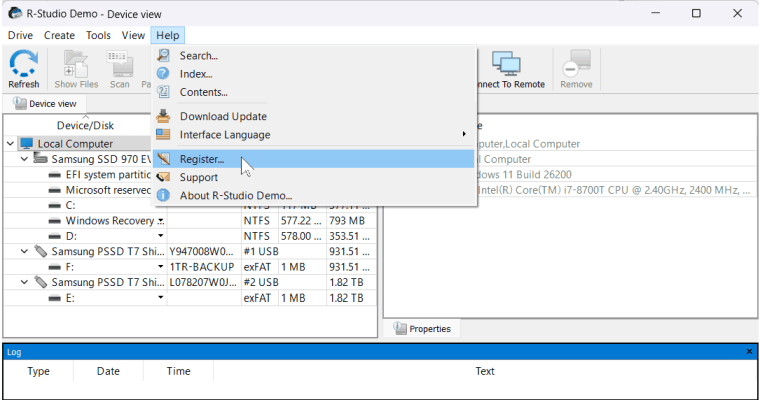
Task: Click the Log Text column header
Action: point(485,371)
